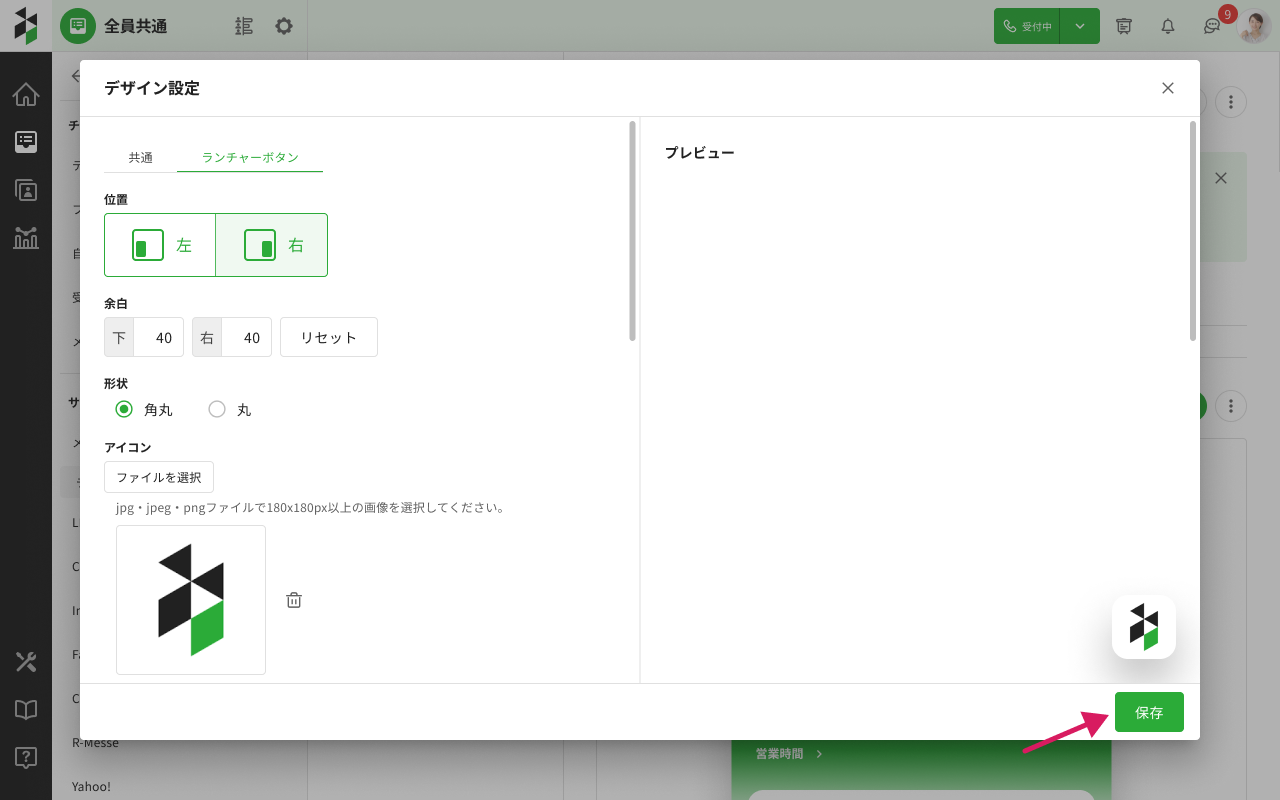Set launcher position to 右

272,245
